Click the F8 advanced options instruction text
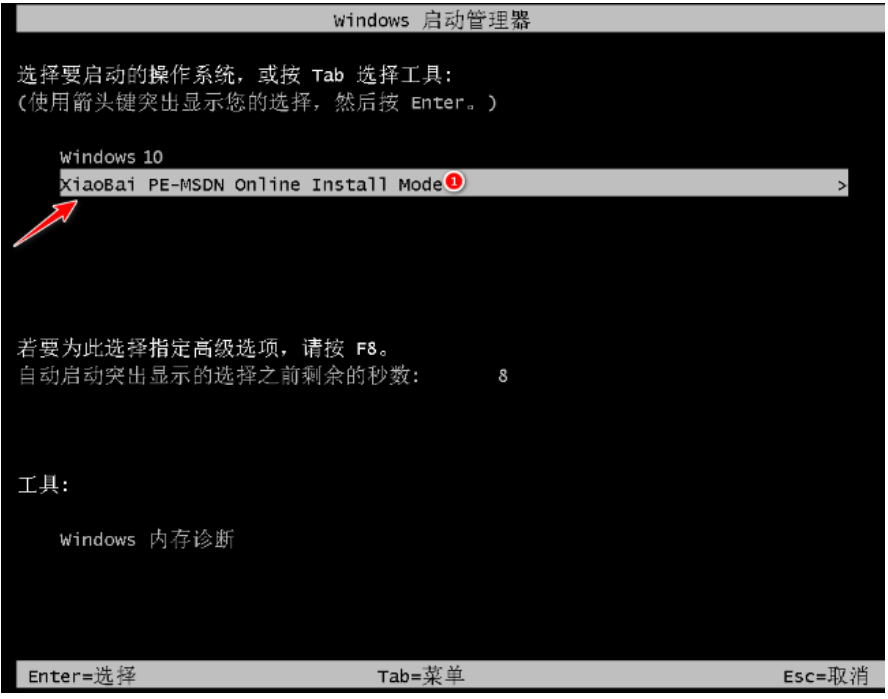 tap(202, 348)
